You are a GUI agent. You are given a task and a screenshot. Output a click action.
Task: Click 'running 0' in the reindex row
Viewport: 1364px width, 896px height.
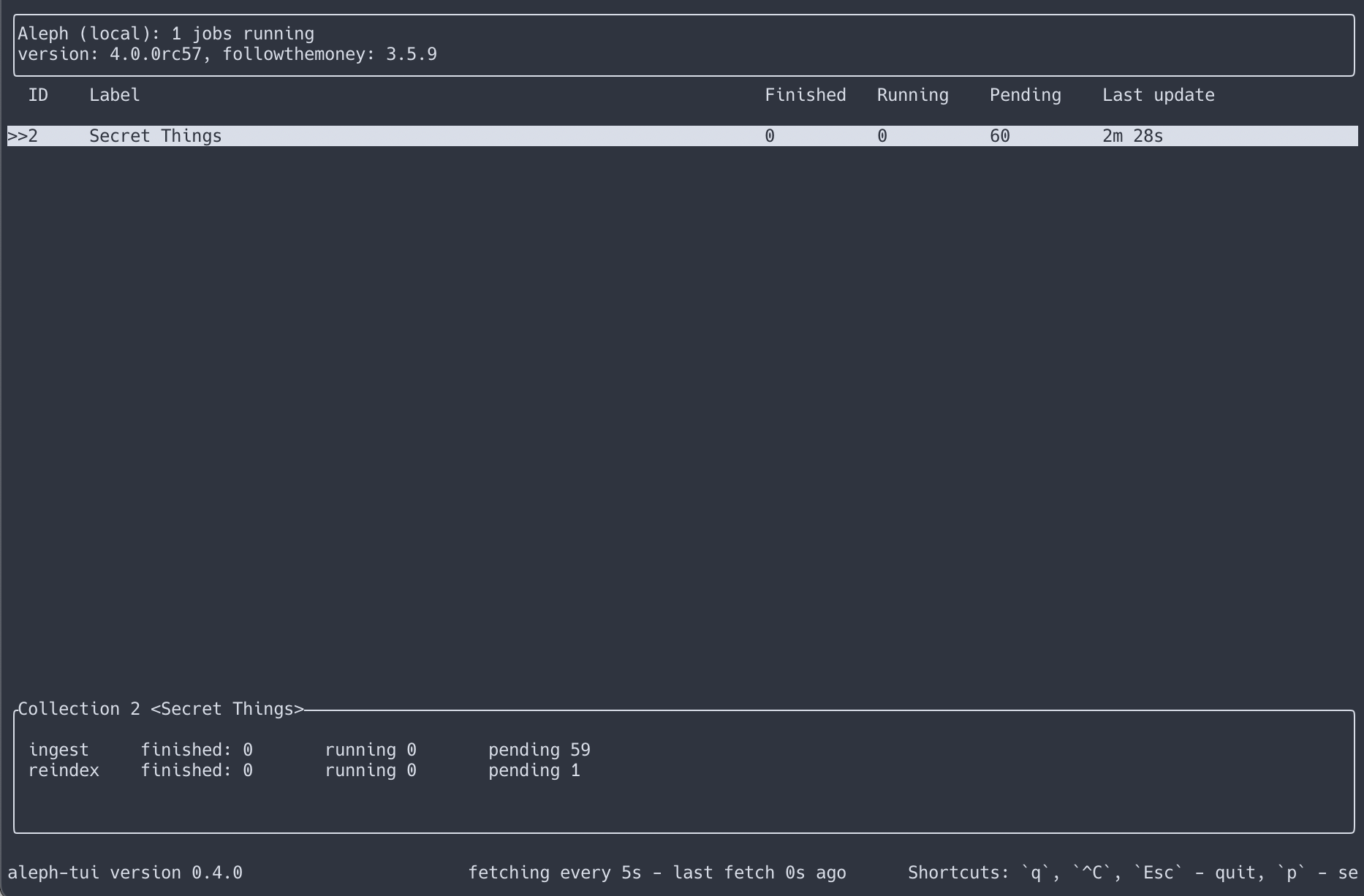(371, 770)
